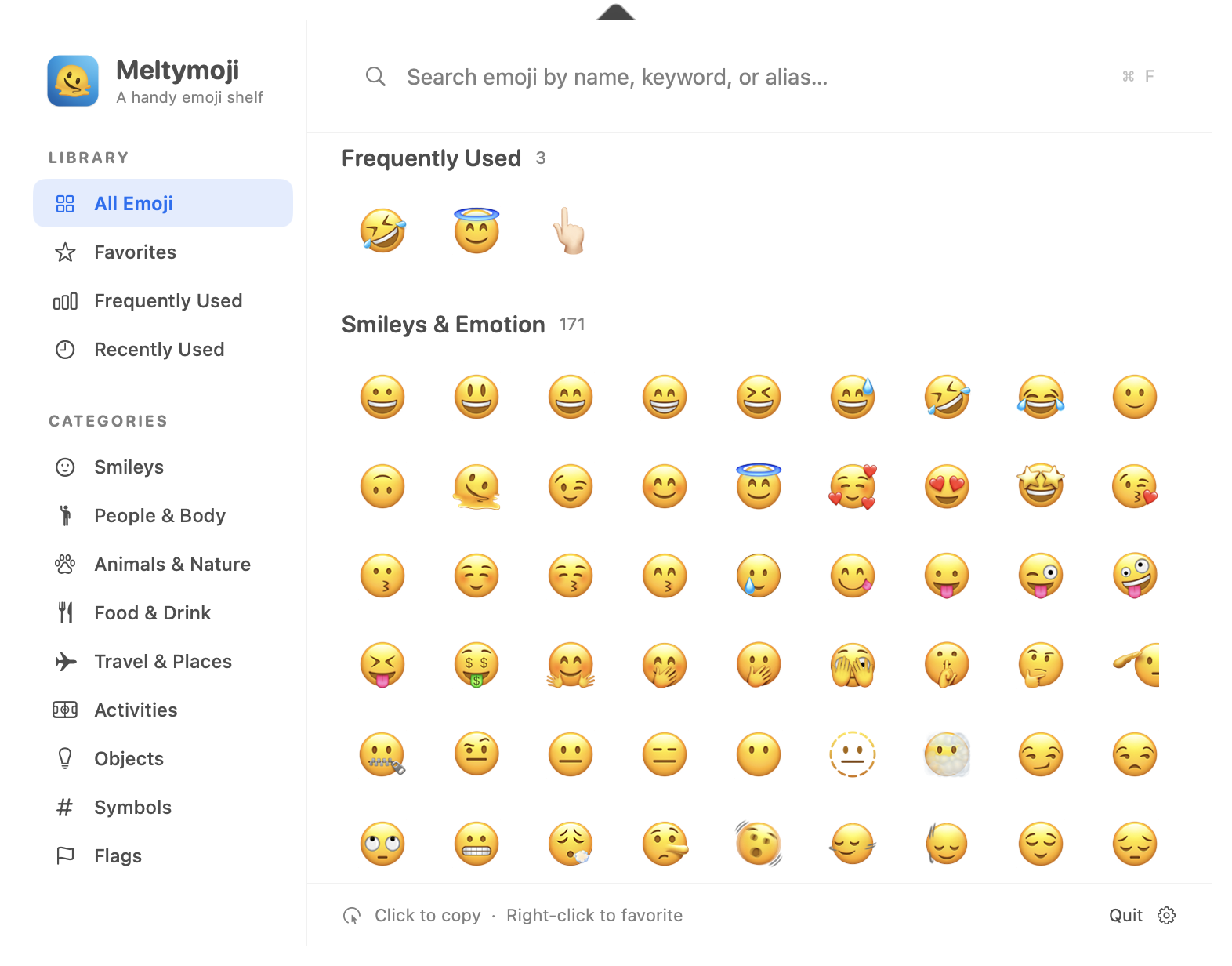Copy the hugging face emoji
The height and width of the screenshot is (966, 1232).
571,665
